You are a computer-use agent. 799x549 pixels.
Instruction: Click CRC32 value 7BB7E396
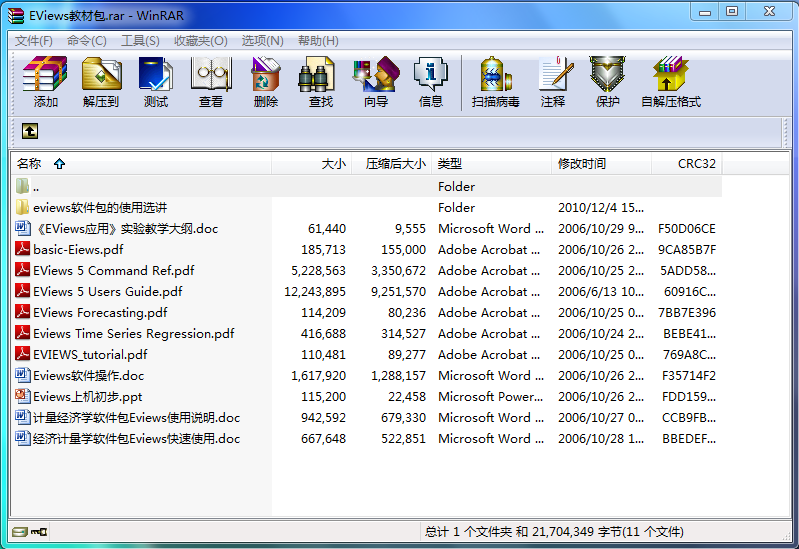[686, 312]
